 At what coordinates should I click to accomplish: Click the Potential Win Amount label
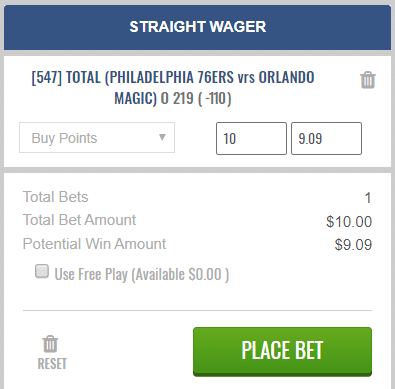(94, 244)
